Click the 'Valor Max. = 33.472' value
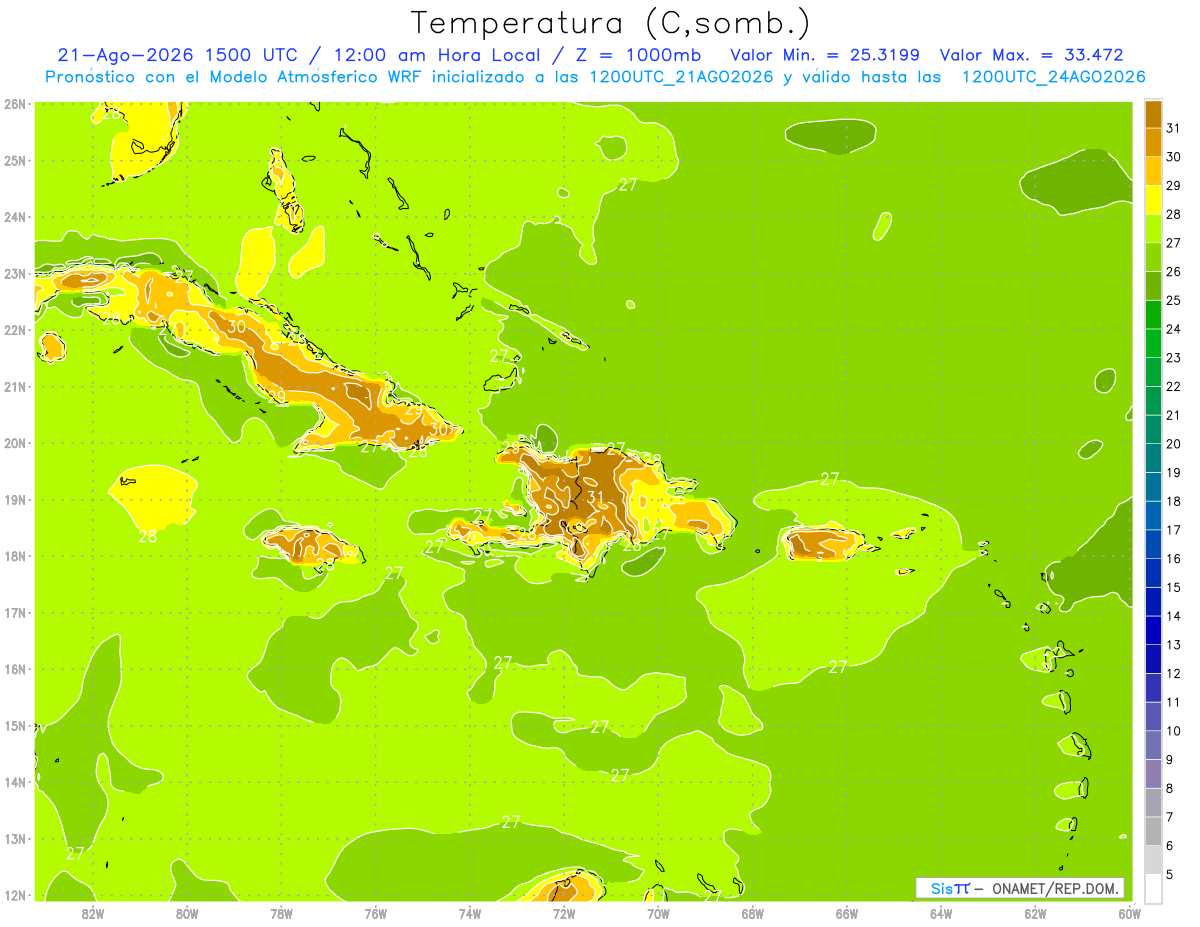 [1031, 55]
